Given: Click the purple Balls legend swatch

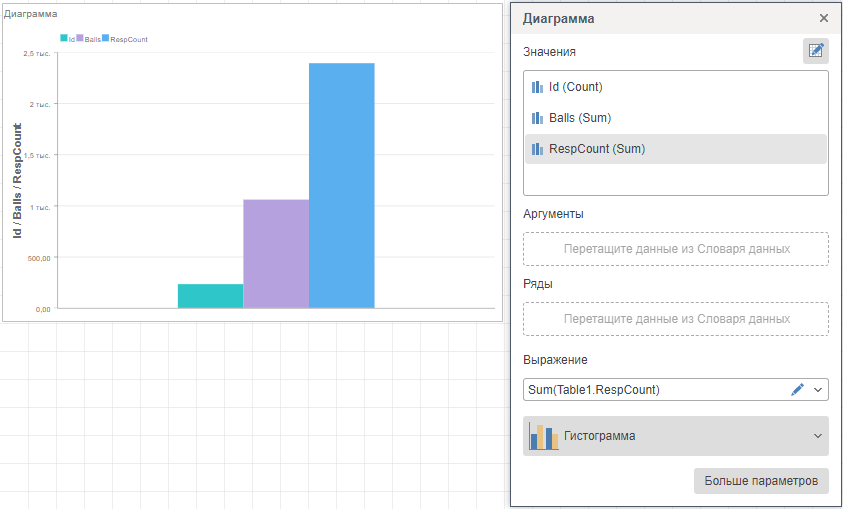Looking at the screenshot, I should point(80,38).
